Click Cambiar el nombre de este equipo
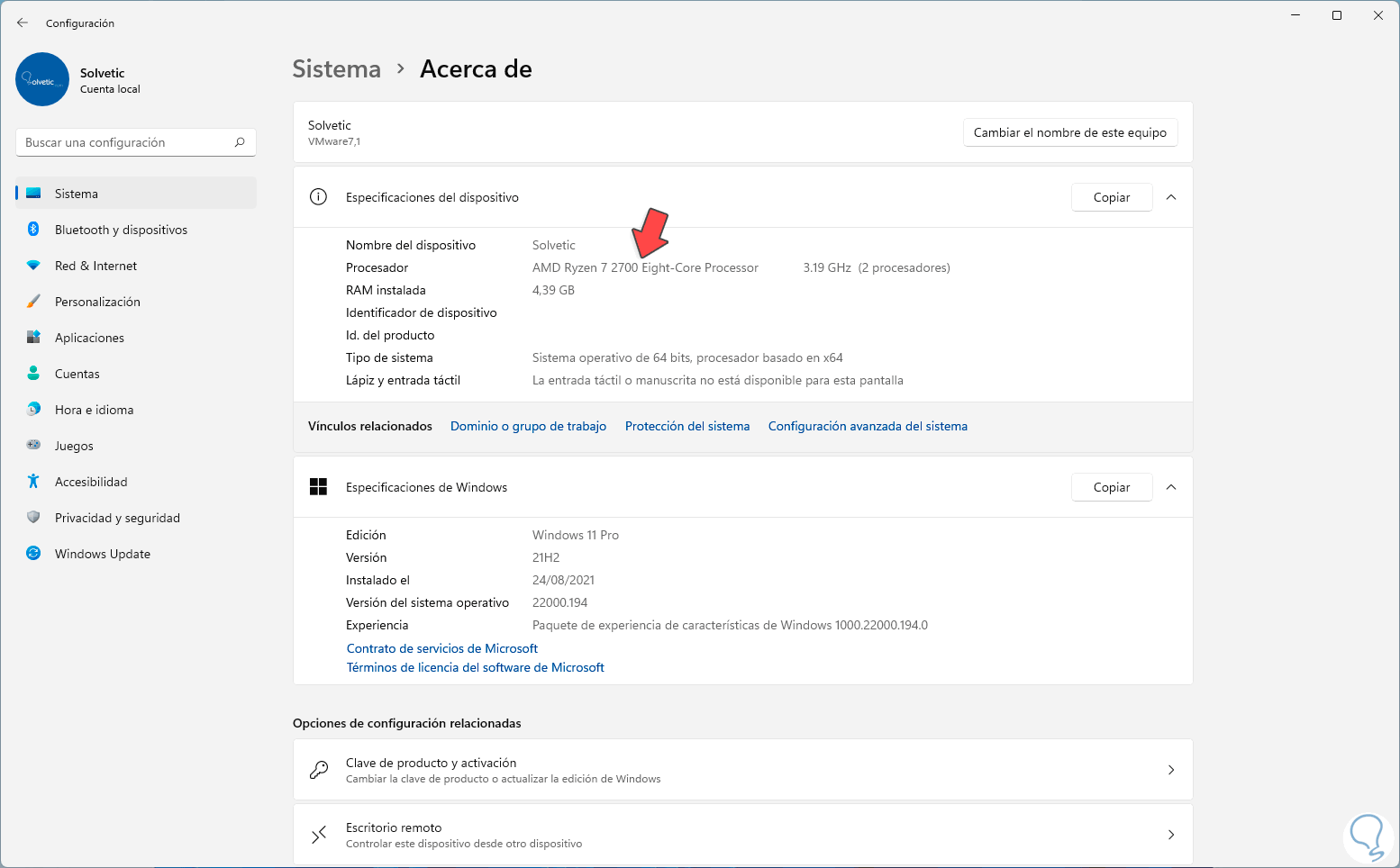 1070,132
